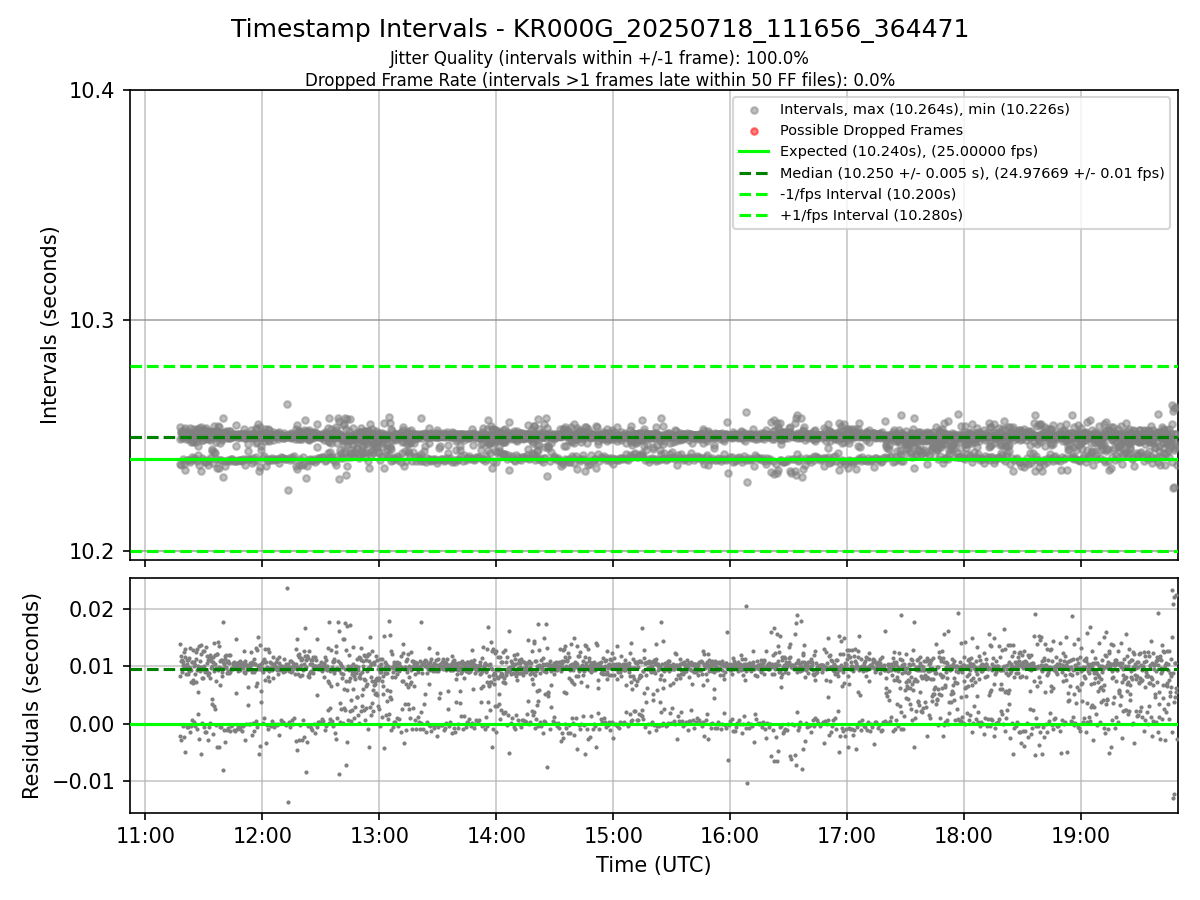Click the 18:00 time tick label
The width and height of the screenshot is (1200, 900).
pos(964,833)
